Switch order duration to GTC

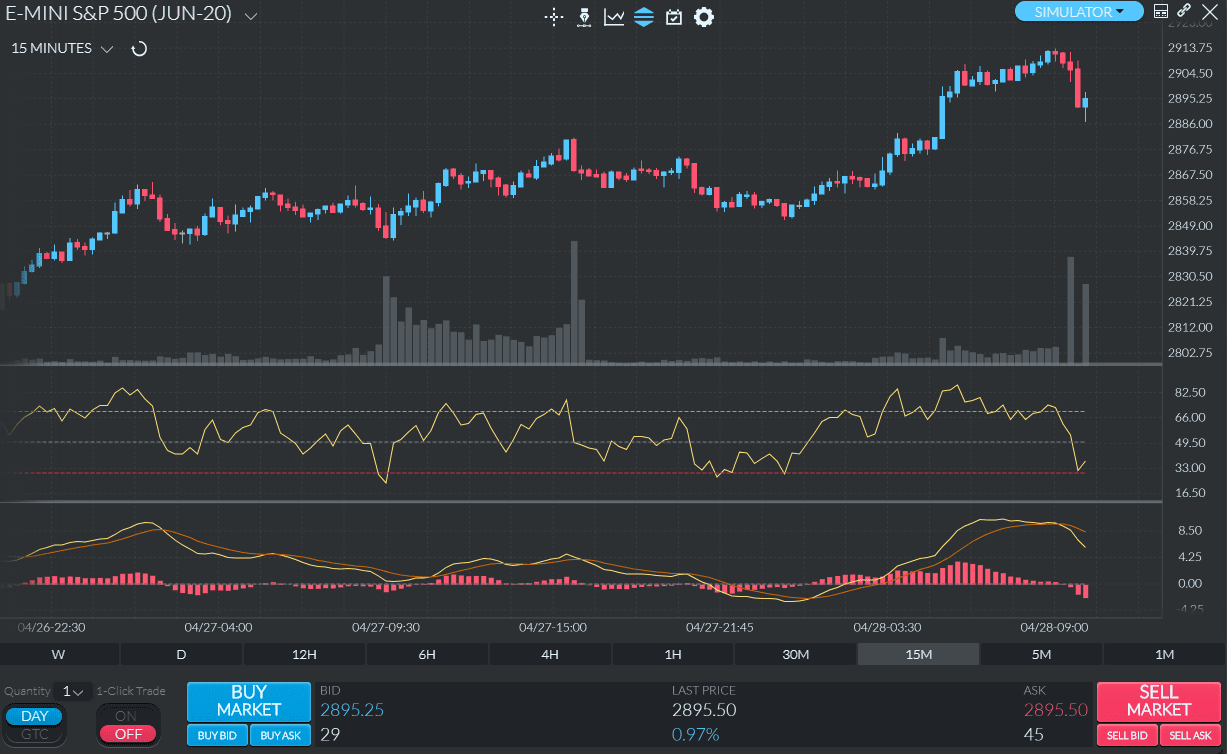tap(34, 733)
